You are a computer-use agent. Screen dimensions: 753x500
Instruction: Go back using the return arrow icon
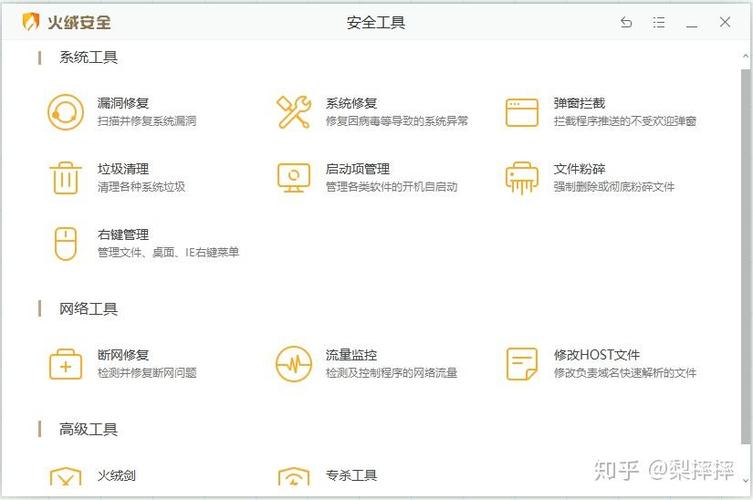tap(626, 22)
